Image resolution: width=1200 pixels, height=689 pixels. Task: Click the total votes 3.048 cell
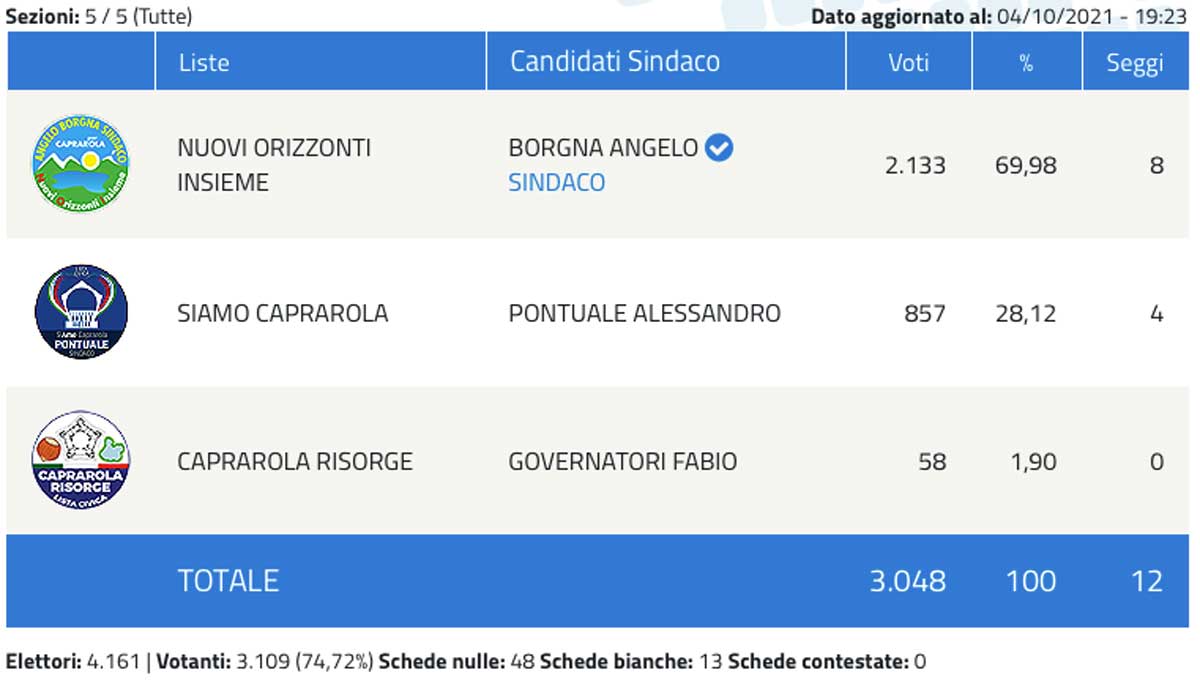[908, 580]
